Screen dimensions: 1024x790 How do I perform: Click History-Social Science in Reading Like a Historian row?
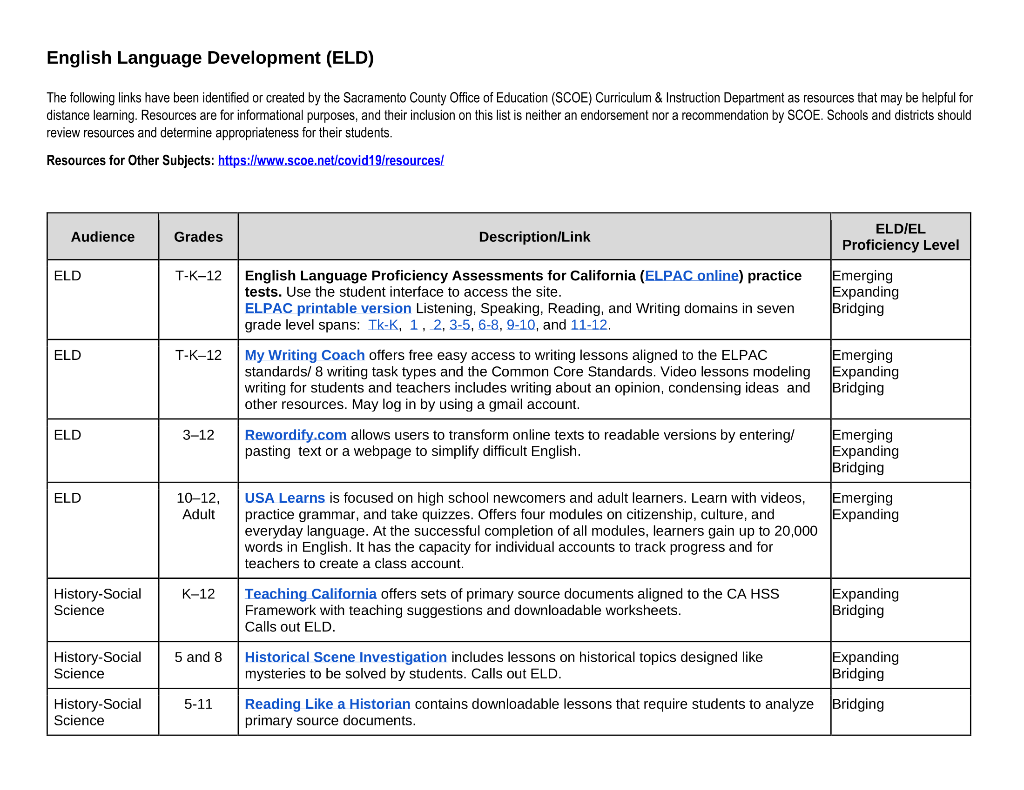tap(97, 712)
